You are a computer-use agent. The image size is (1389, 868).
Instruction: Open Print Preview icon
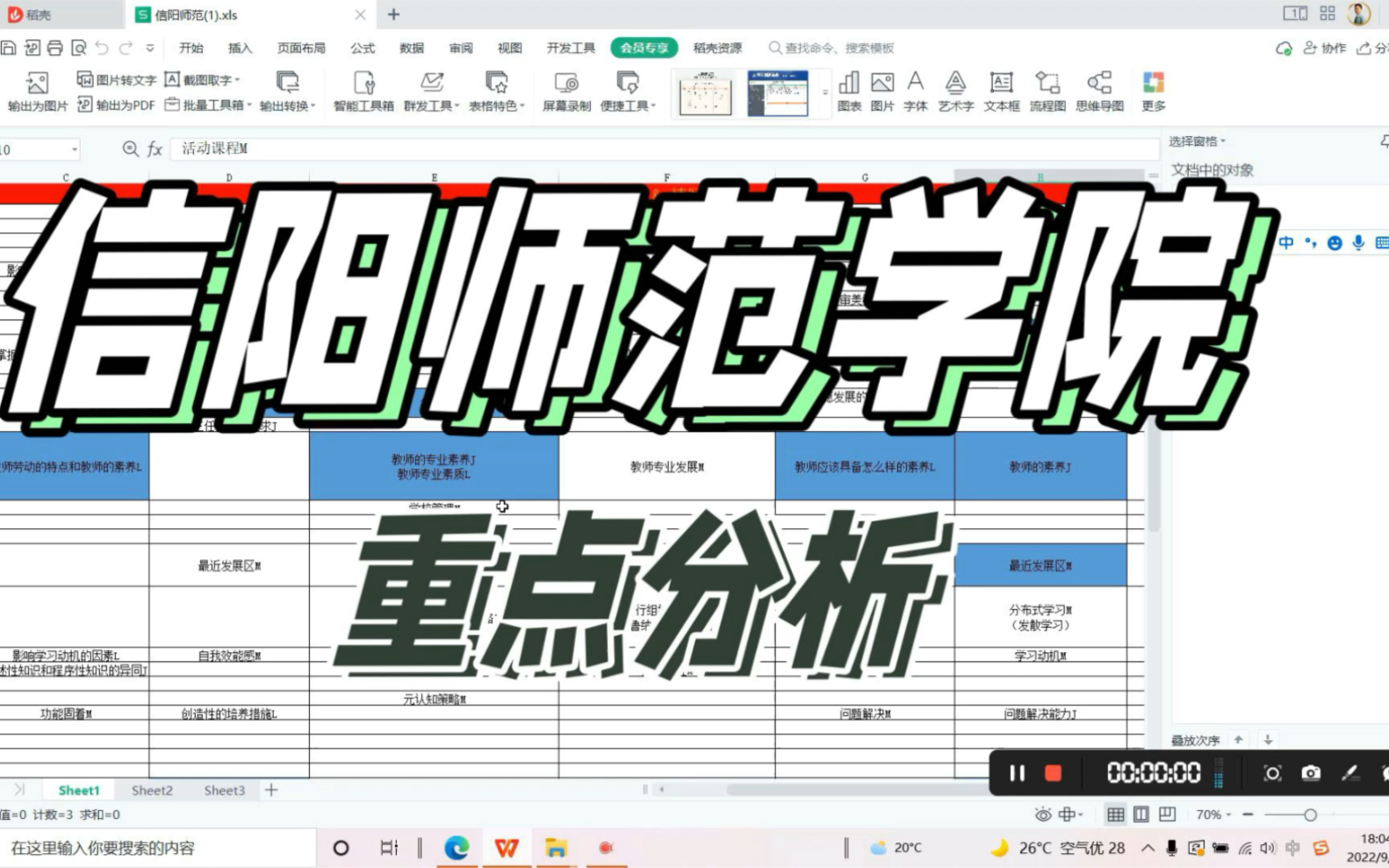tap(78, 47)
